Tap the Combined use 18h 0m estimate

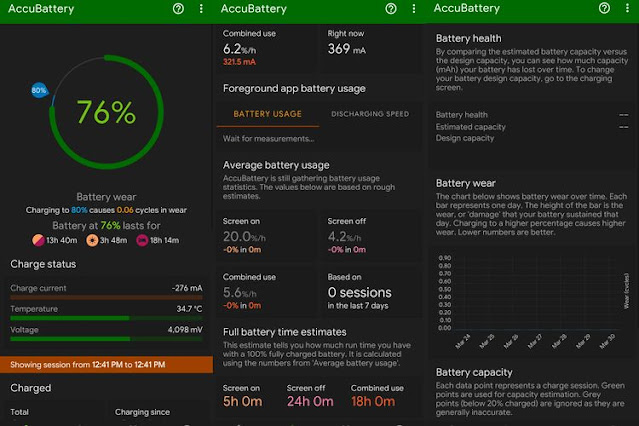377,396
